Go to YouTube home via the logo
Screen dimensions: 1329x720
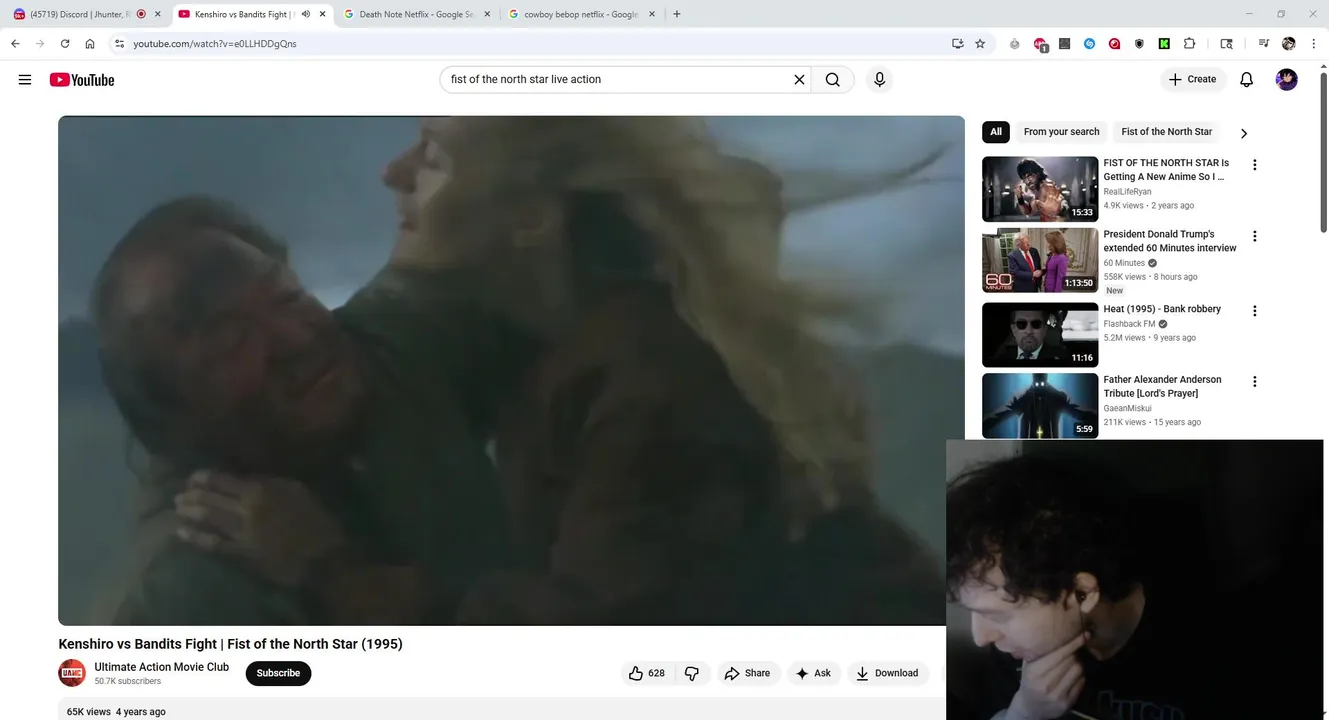82,80
